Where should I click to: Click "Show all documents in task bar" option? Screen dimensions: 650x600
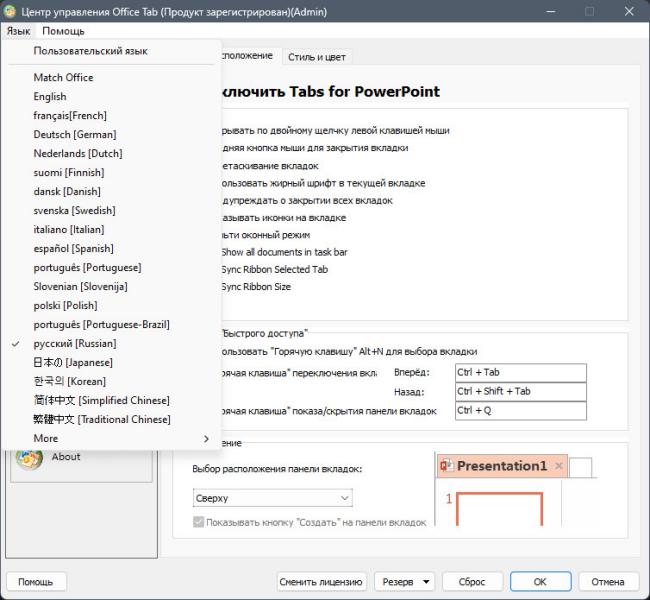click(284, 252)
